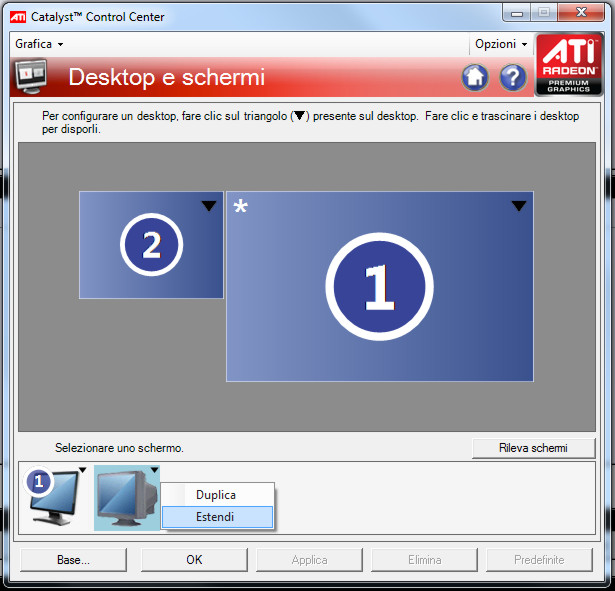Click the Predefinite button
615x591 pixels.
pyautogui.click(x=539, y=560)
